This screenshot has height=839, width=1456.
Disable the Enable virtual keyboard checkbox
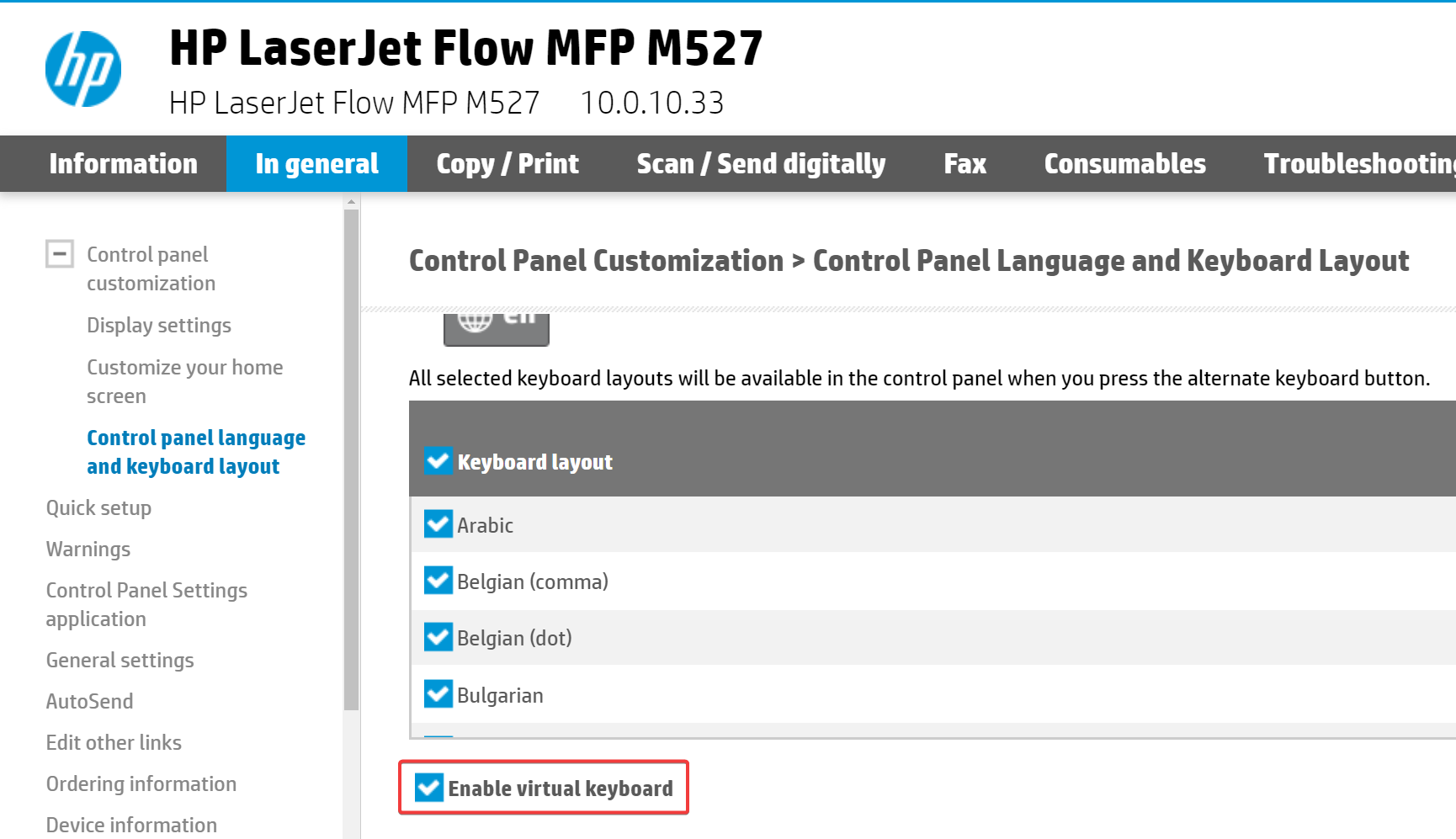tap(429, 788)
